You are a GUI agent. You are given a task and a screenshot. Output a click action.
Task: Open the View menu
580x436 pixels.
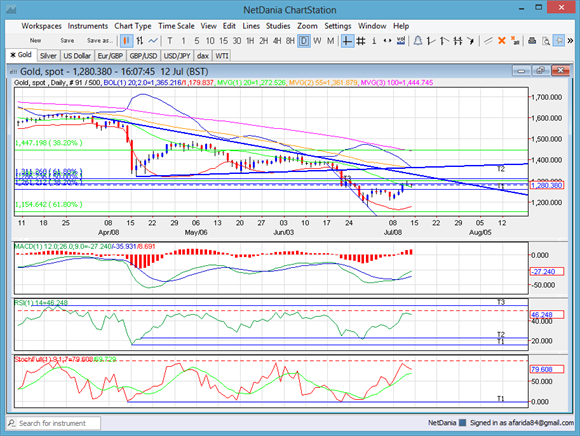point(209,26)
